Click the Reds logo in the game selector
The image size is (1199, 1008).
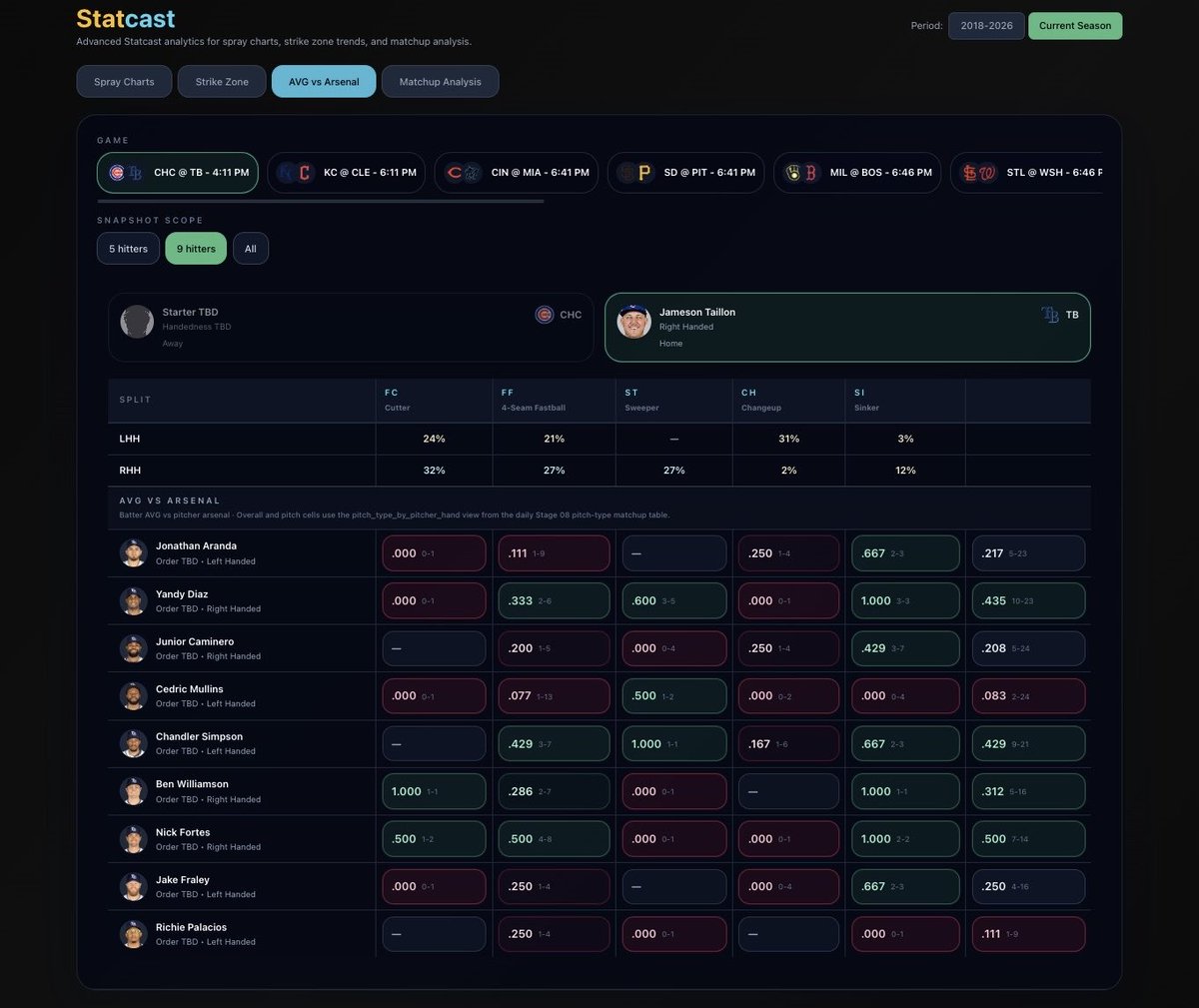[455, 173]
